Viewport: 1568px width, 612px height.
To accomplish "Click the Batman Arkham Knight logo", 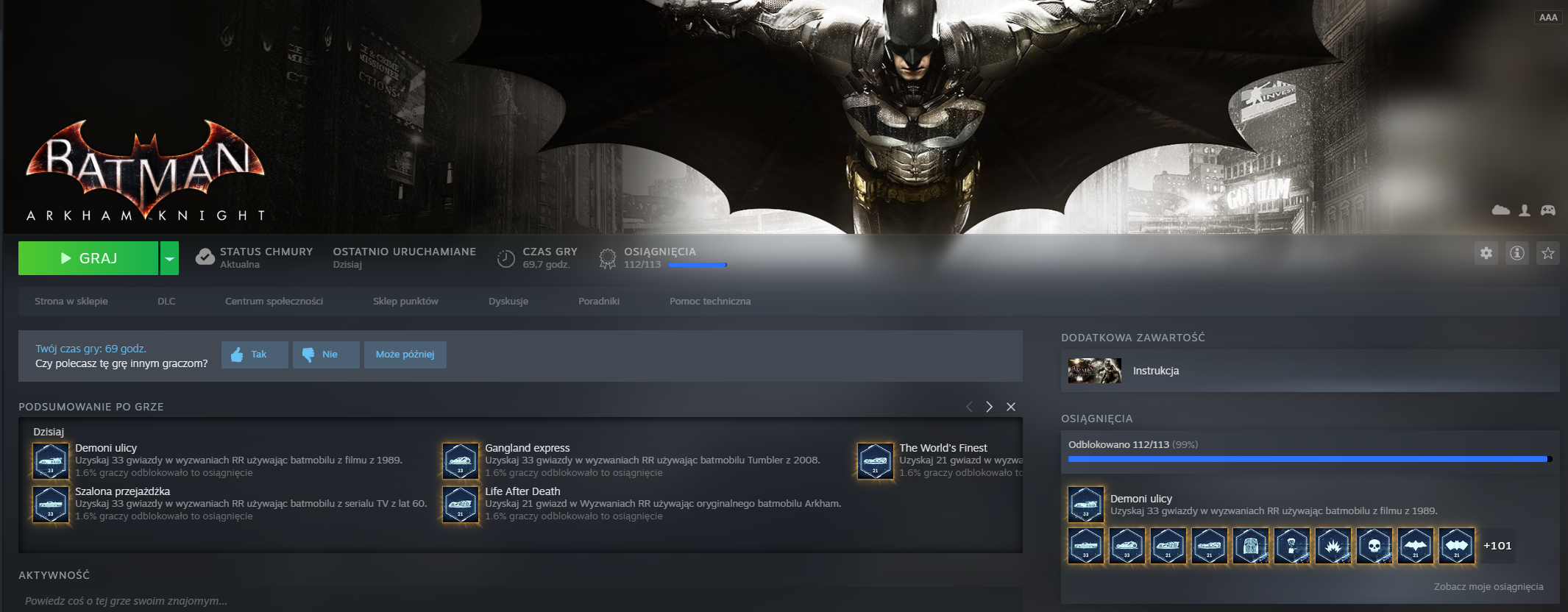I will pos(145,170).
